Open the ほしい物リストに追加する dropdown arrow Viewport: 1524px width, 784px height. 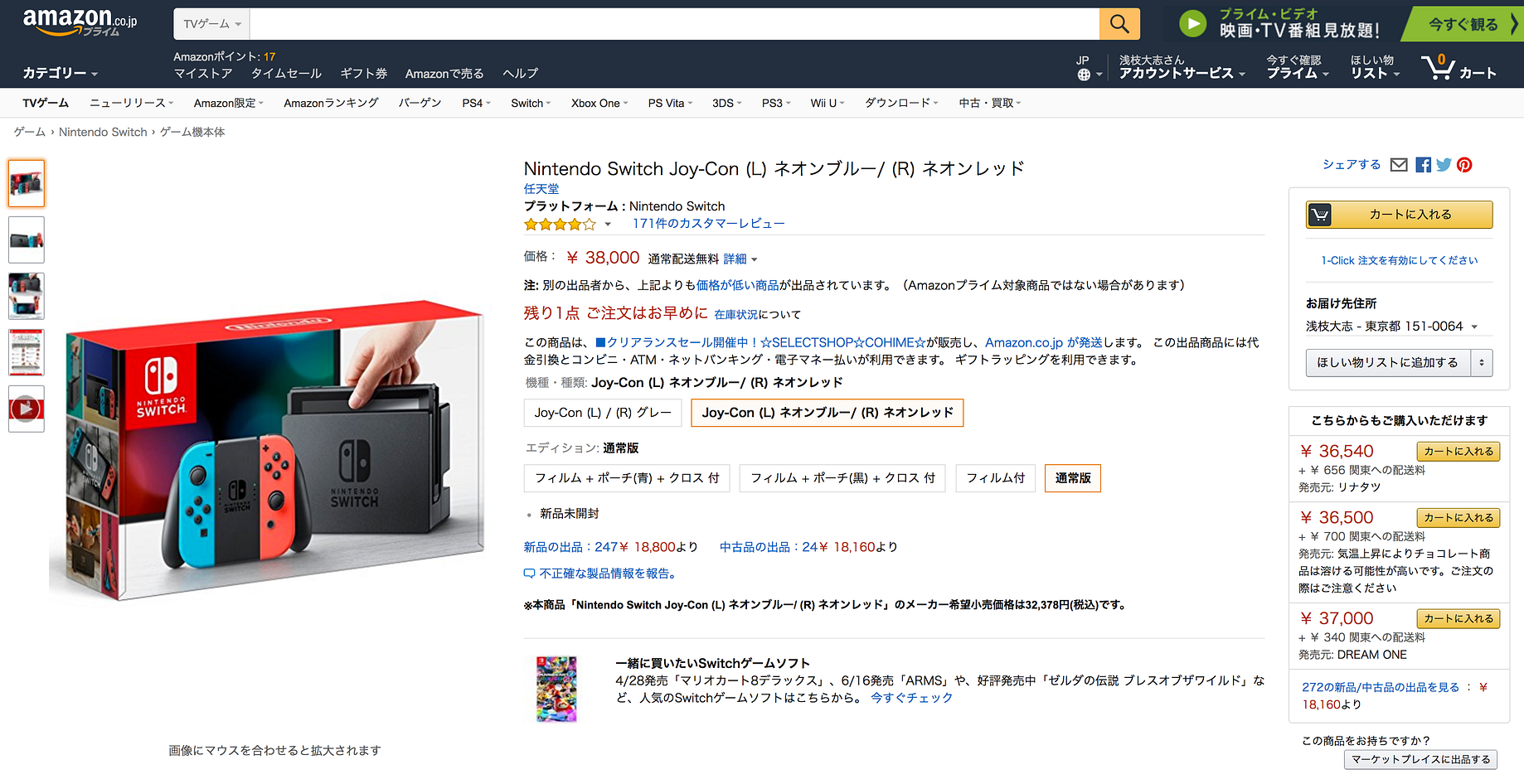pos(1483,363)
